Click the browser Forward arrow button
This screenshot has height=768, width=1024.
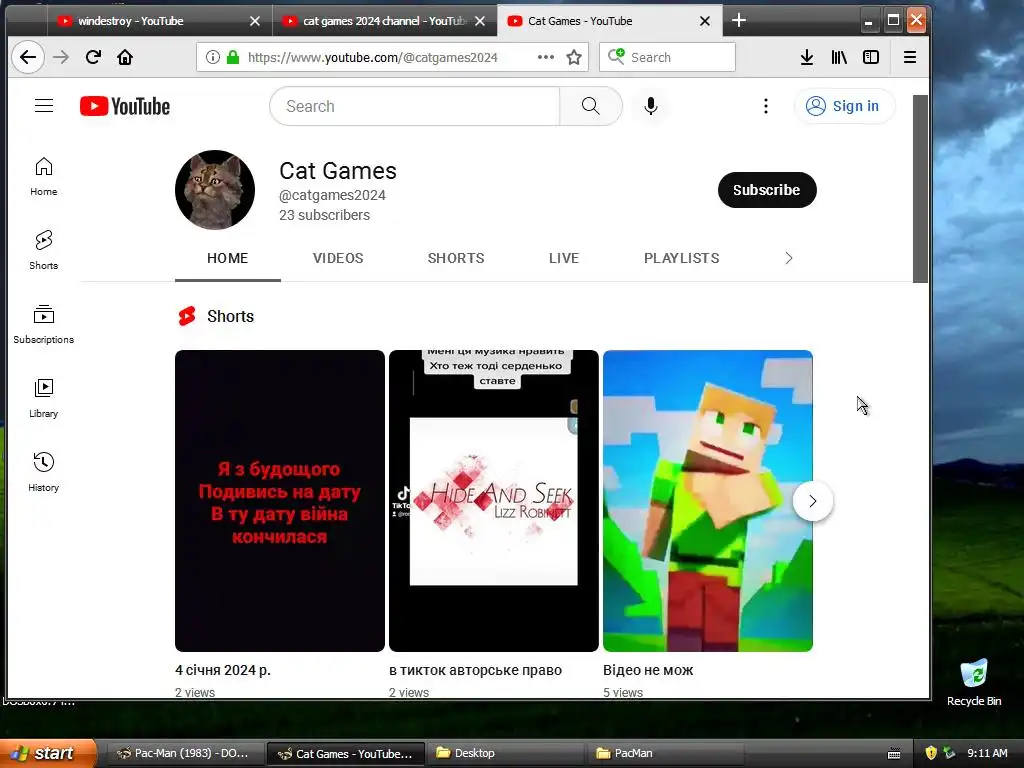pyautogui.click(x=61, y=57)
